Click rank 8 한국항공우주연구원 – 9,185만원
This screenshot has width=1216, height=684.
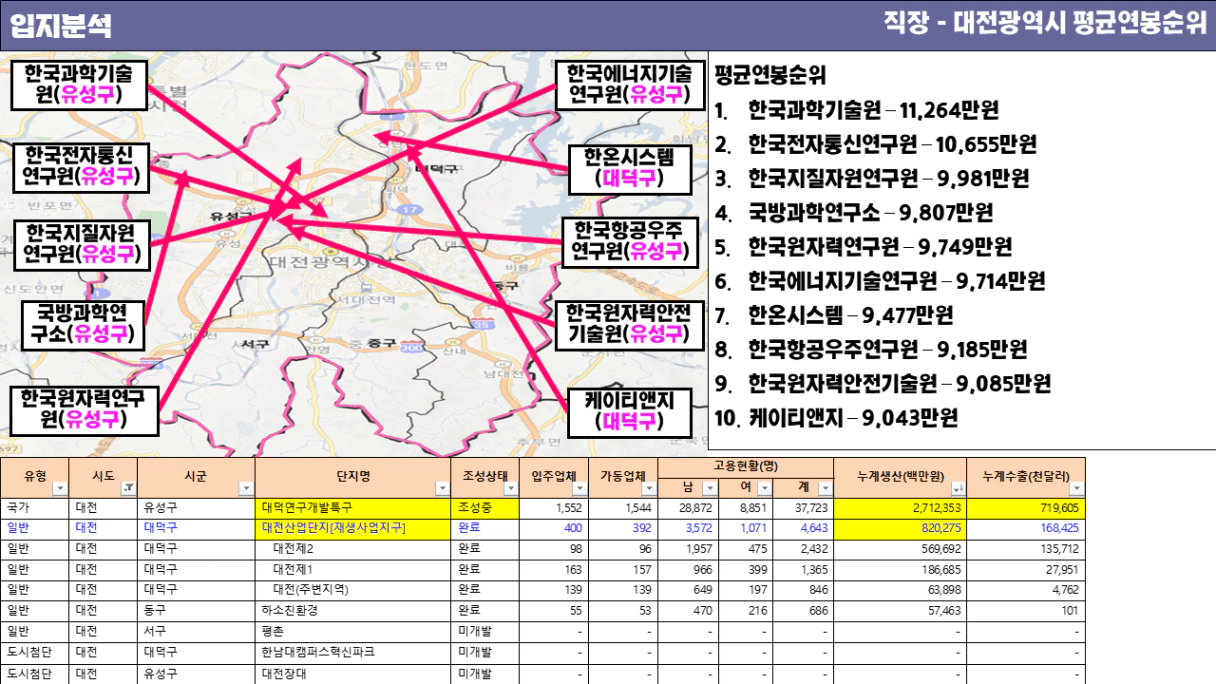pos(871,350)
